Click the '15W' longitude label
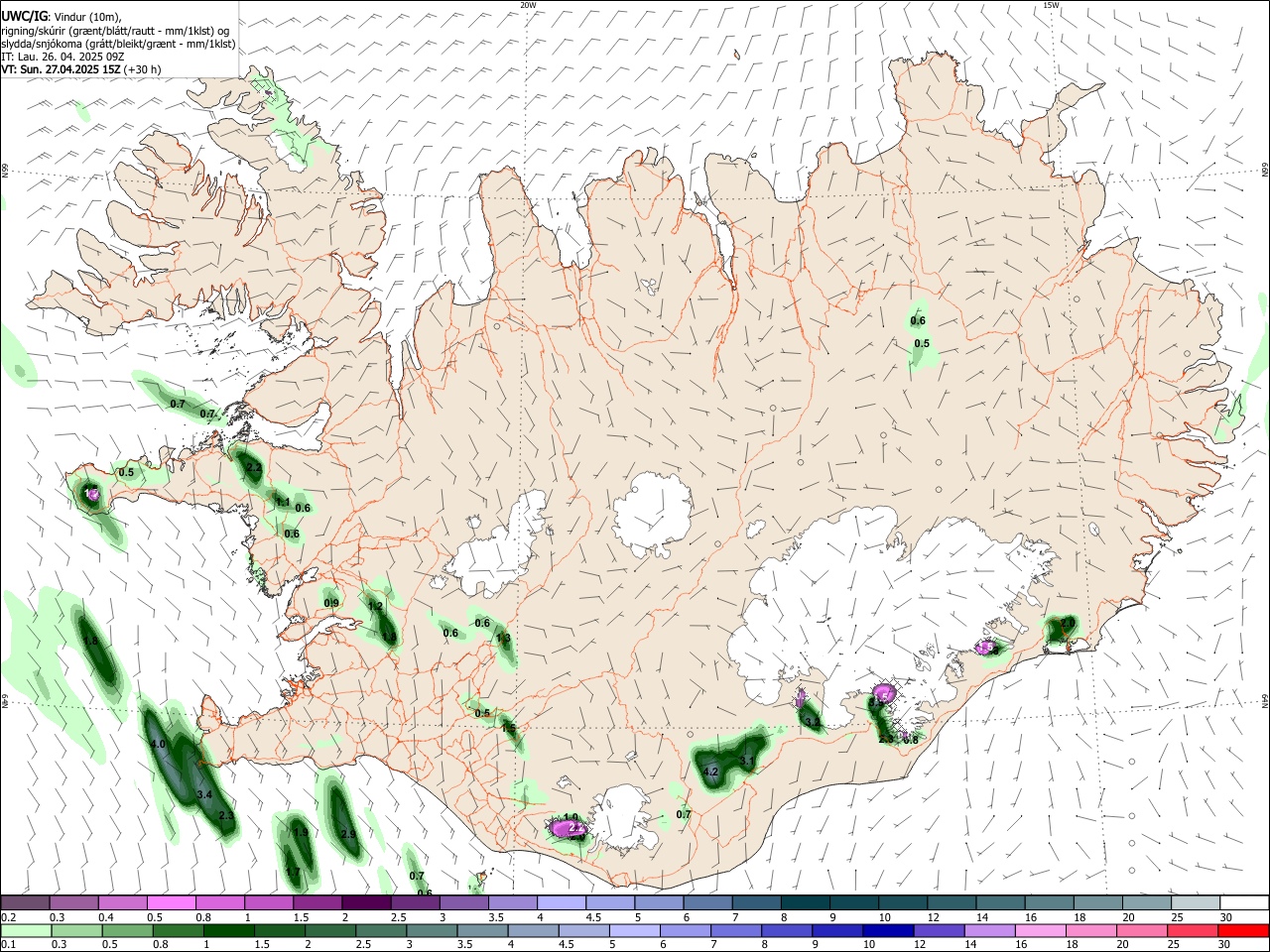Image resolution: width=1270 pixels, height=952 pixels. point(1052,5)
